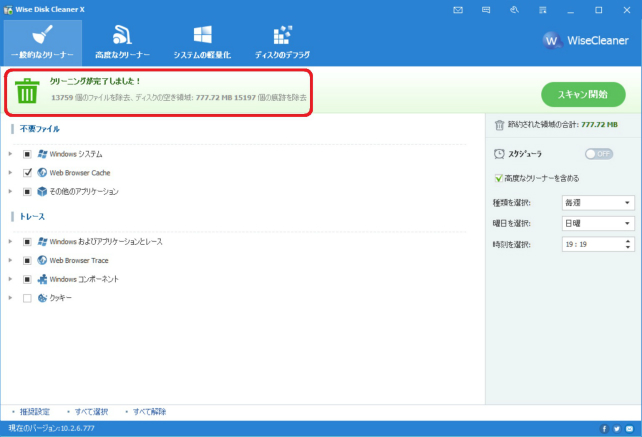This screenshot has height=437, width=642.
Task: Expand the Web Browser Trace tree row
Action: pos(11,260)
